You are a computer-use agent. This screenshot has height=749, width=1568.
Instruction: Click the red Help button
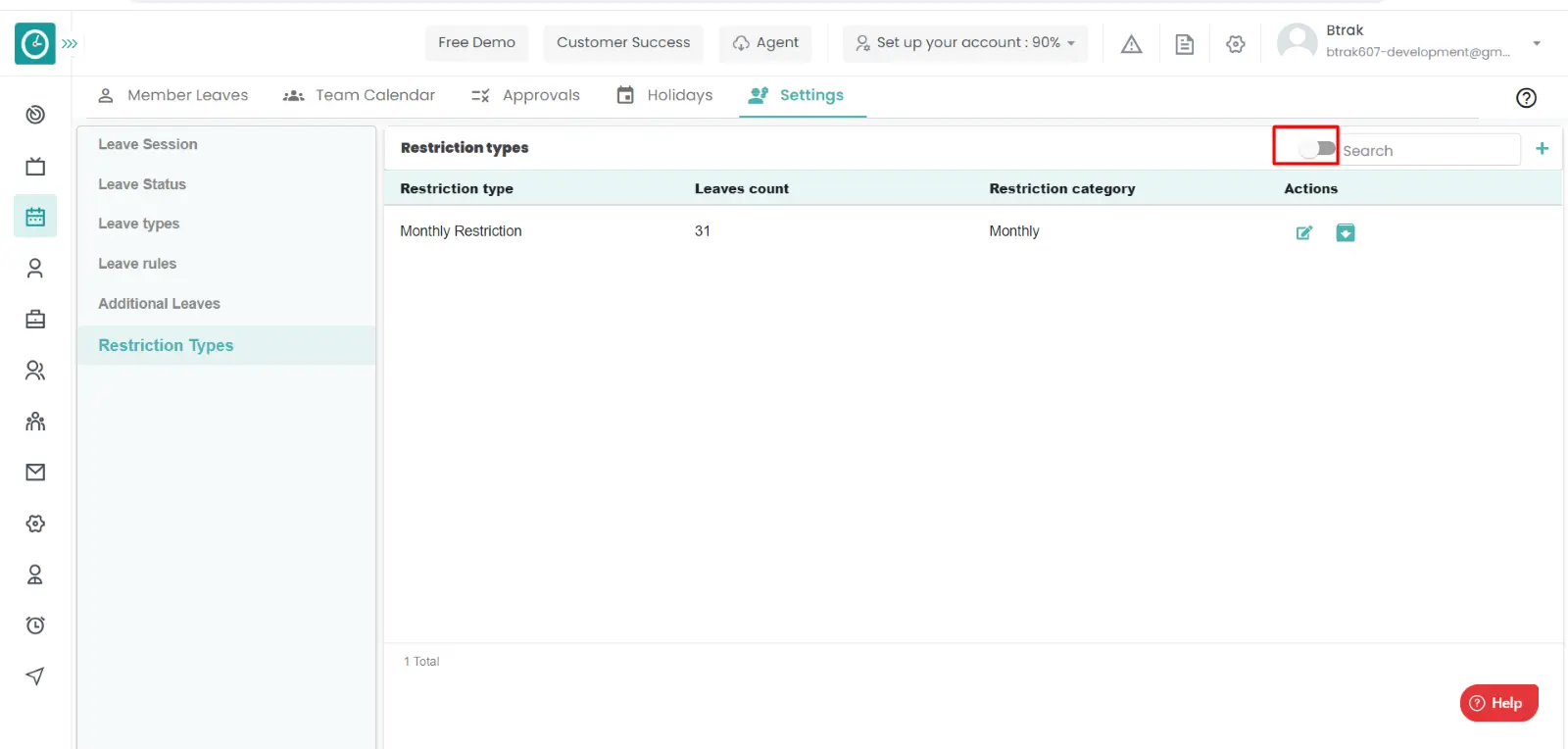1498,703
